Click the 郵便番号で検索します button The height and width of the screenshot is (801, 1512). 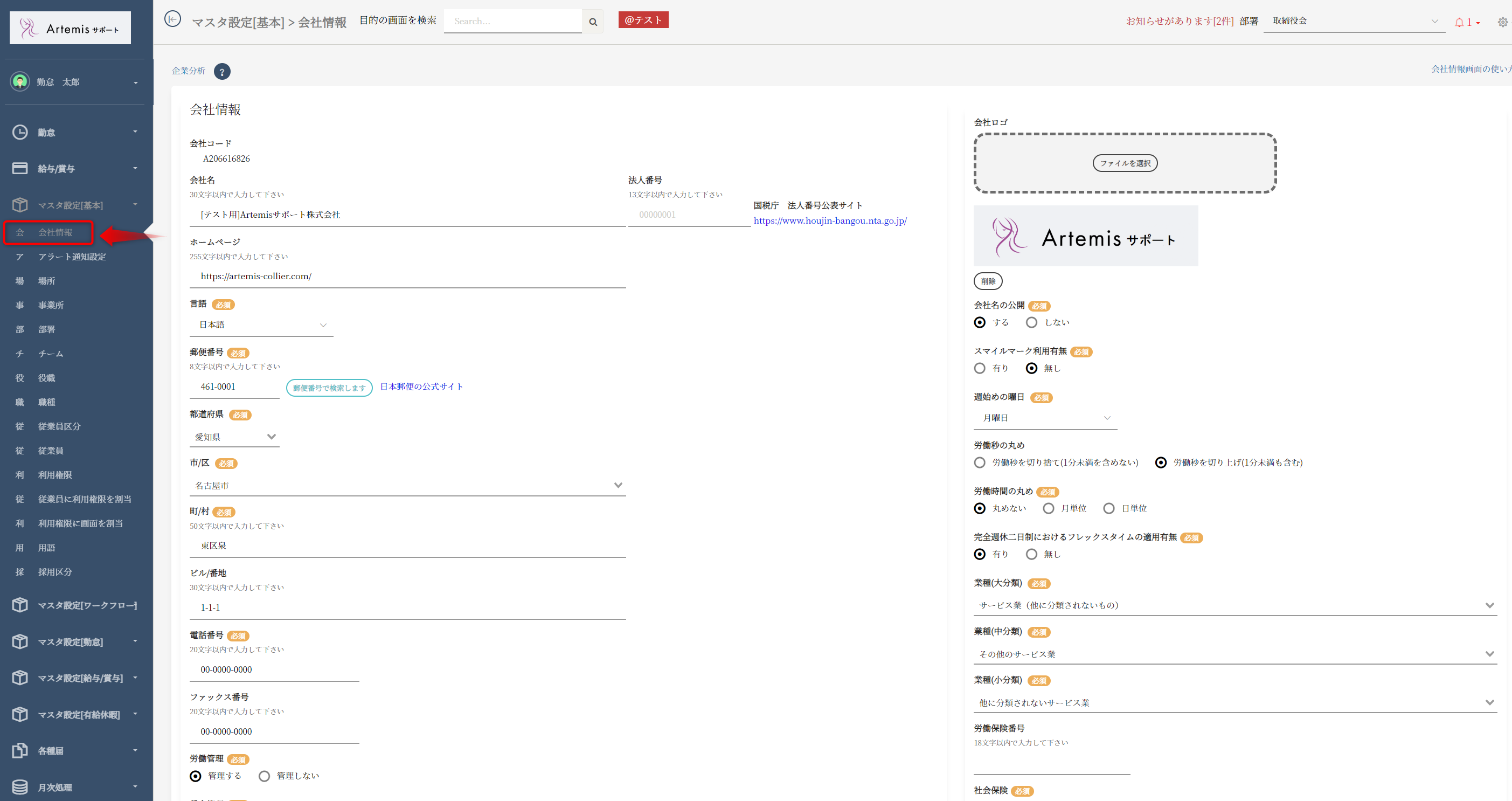click(329, 388)
